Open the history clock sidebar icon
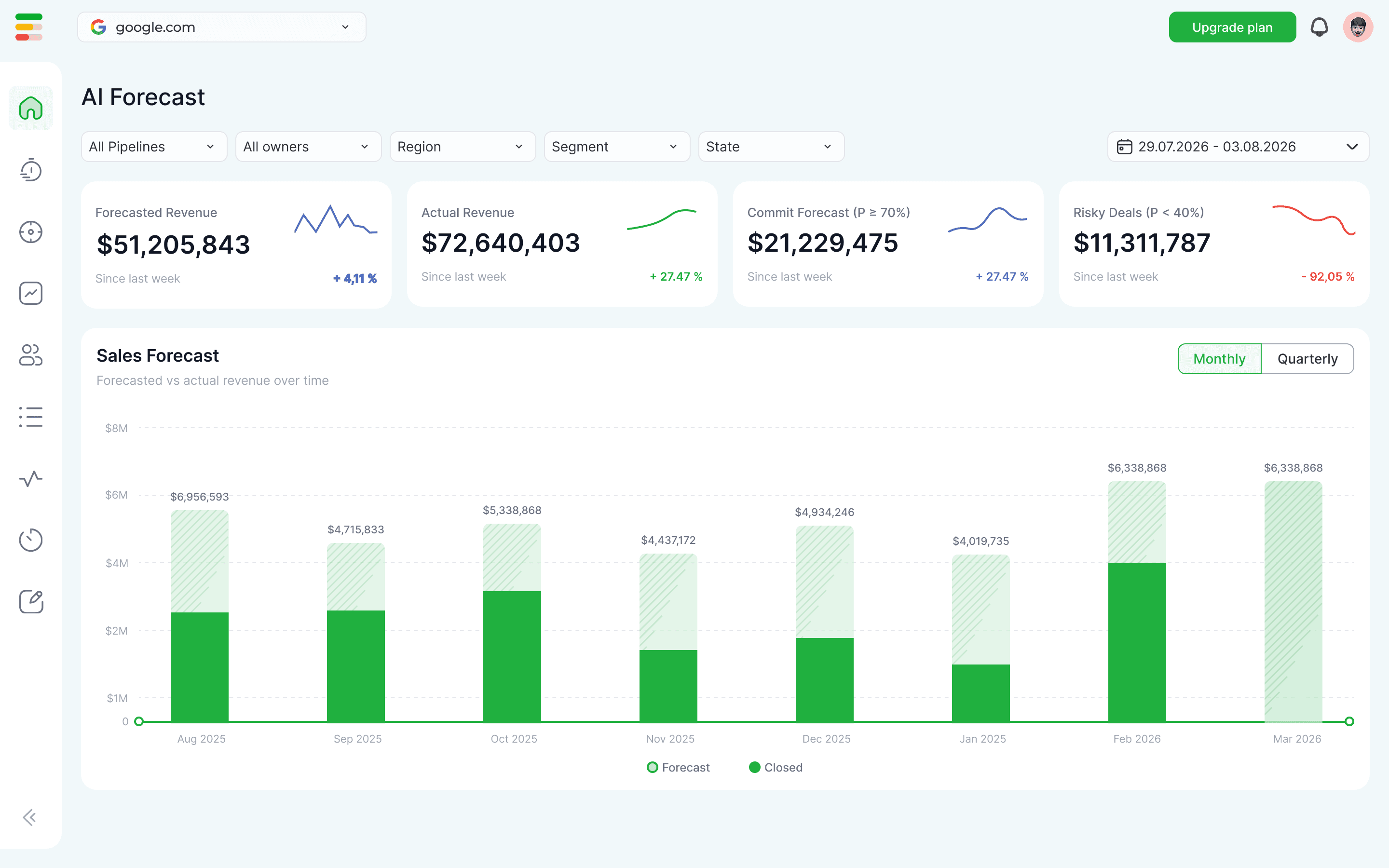The width and height of the screenshot is (1389, 868). tap(30, 170)
